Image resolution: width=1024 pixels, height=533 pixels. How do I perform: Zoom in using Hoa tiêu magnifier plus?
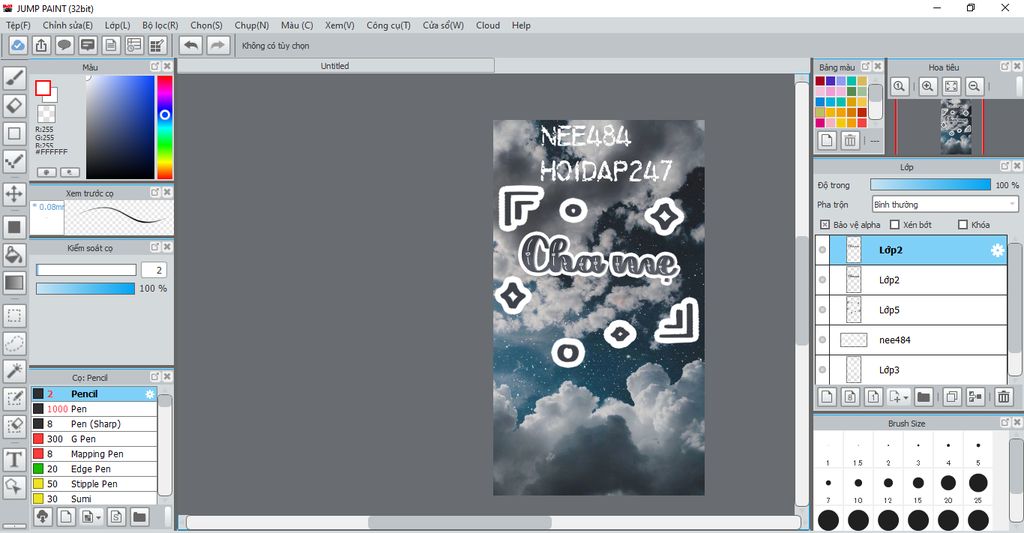click(927, 86)
